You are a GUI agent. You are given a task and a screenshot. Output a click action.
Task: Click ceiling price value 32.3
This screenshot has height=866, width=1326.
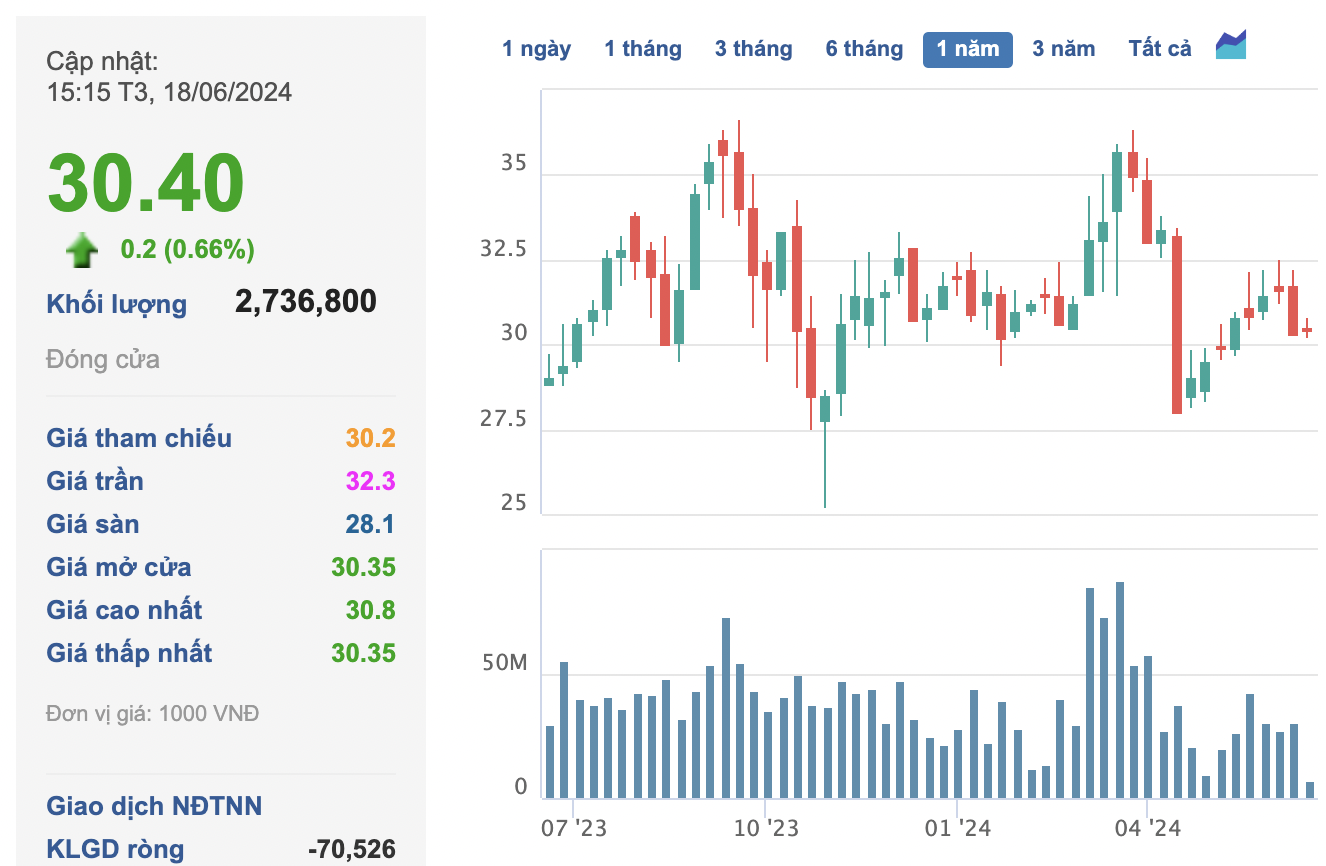(371, 481)
